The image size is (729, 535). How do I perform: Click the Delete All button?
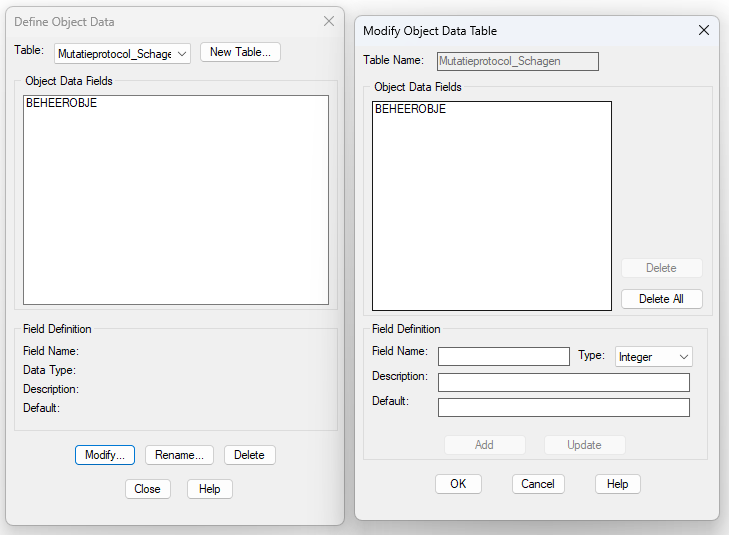pyautogui.click(x=662, y=299)
